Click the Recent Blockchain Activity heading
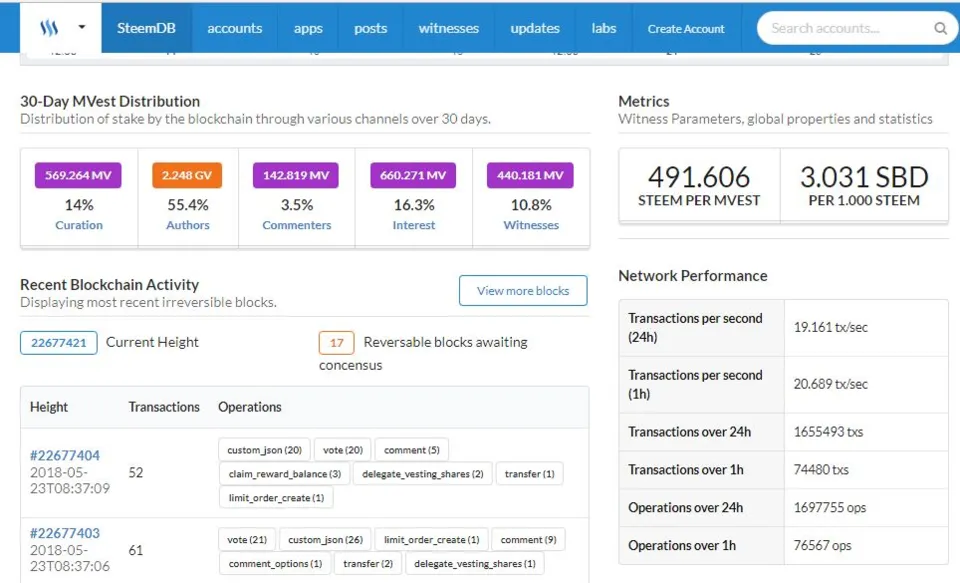This screenshot has height=583, width=960. [x=110, y=285]
